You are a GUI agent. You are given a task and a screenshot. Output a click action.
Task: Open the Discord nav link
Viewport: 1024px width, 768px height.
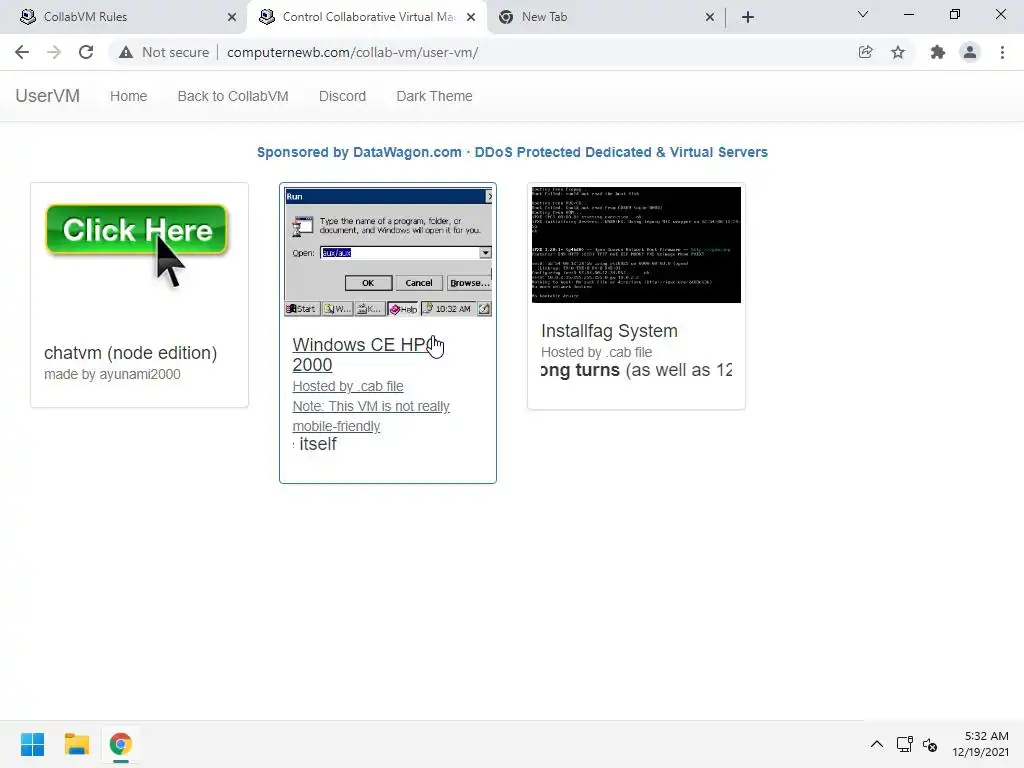pyautogui.click(x=342, y=96)
